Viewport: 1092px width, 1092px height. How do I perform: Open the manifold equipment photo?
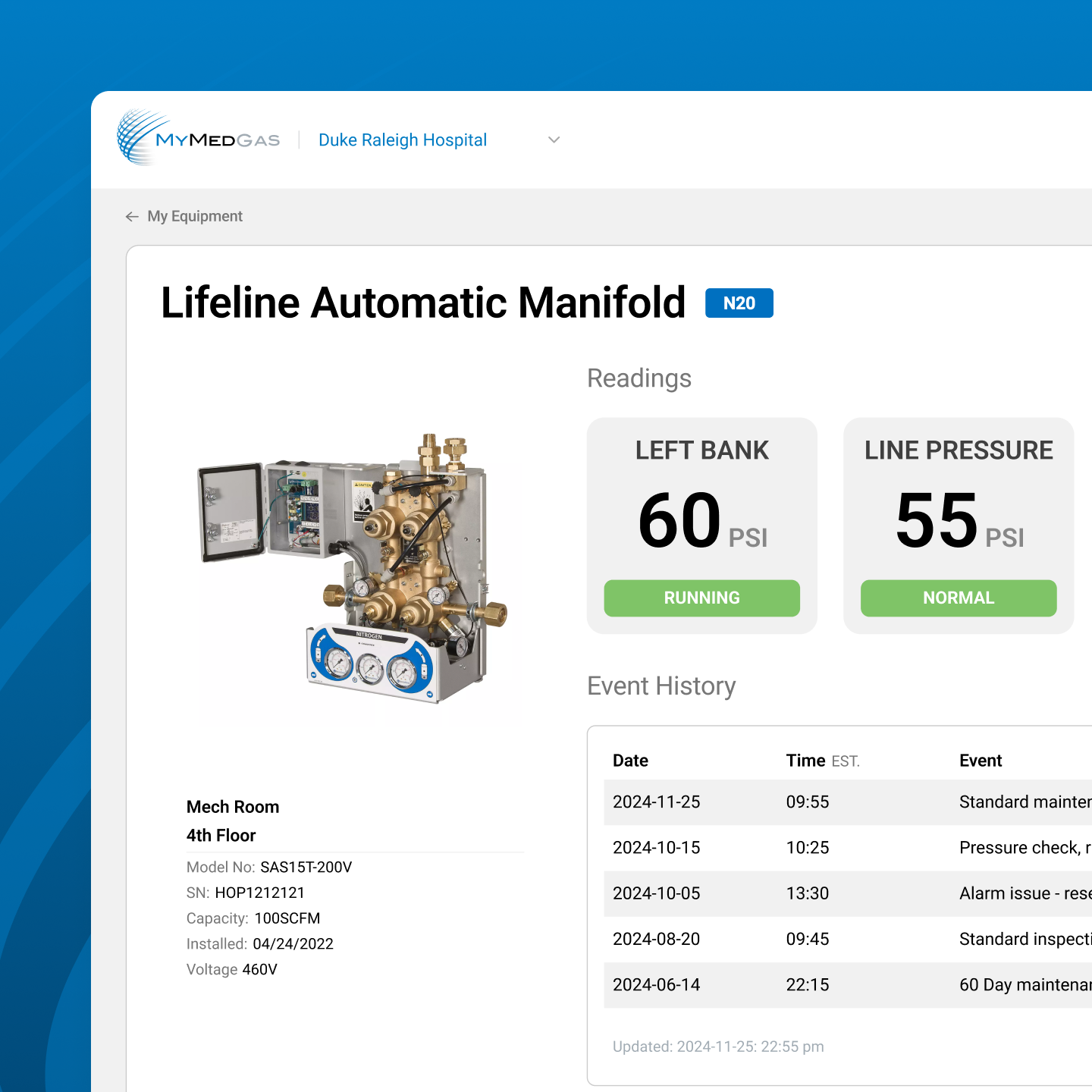point(353,569)
